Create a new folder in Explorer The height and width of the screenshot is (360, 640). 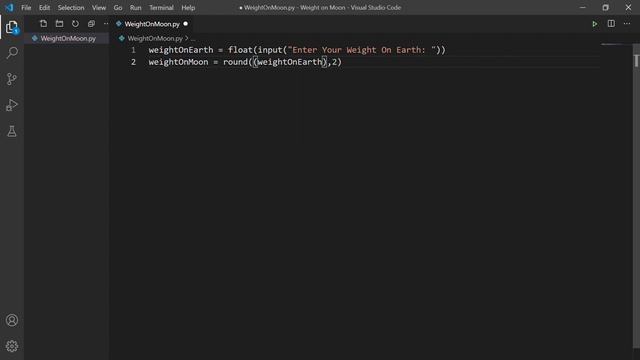coord(59,24)
